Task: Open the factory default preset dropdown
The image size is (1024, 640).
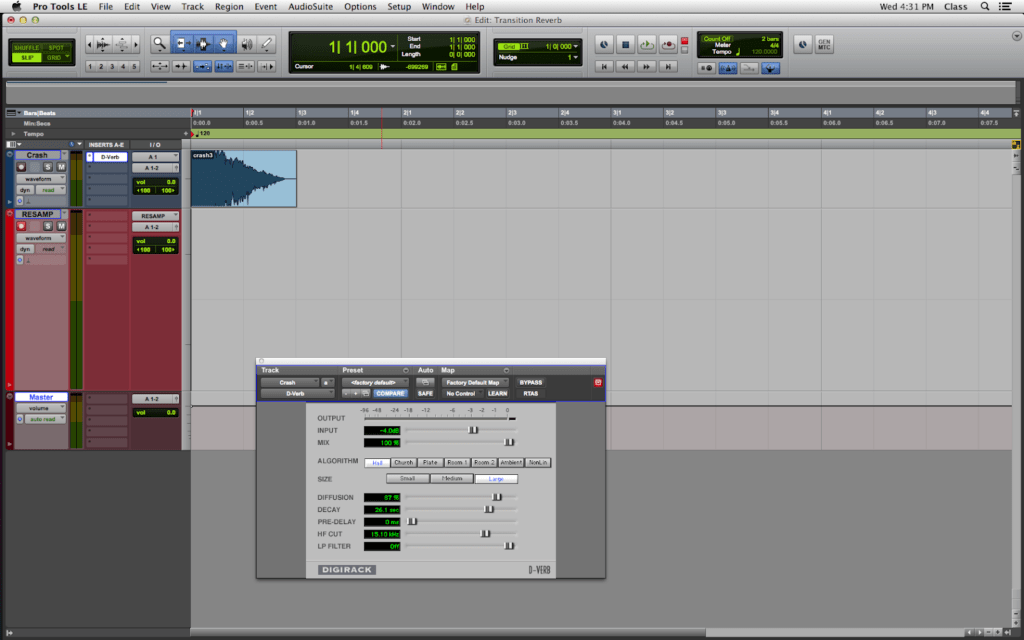Action: pos(375,382)
